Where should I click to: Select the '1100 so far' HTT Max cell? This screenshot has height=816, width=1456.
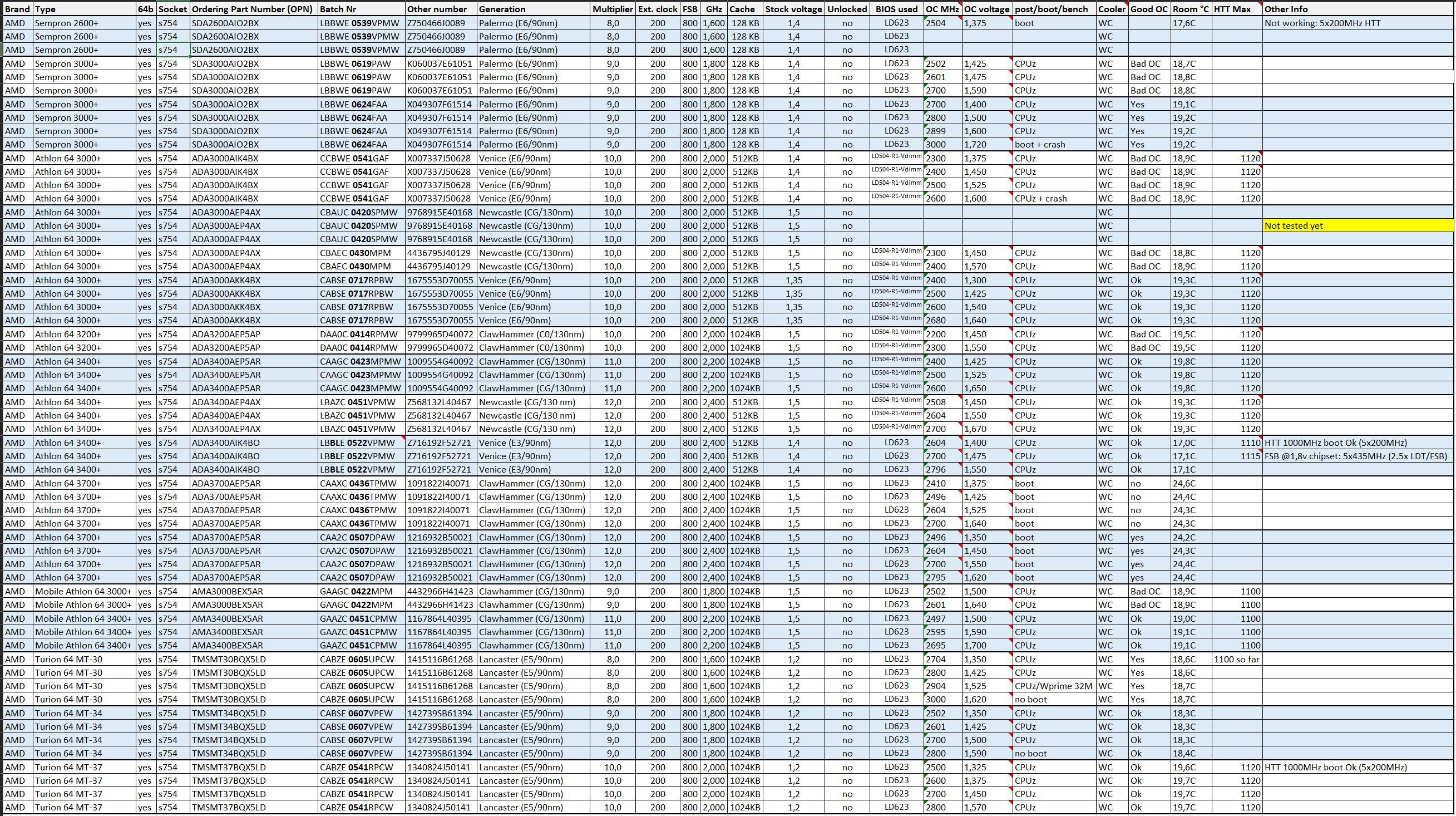[1237, 659]
